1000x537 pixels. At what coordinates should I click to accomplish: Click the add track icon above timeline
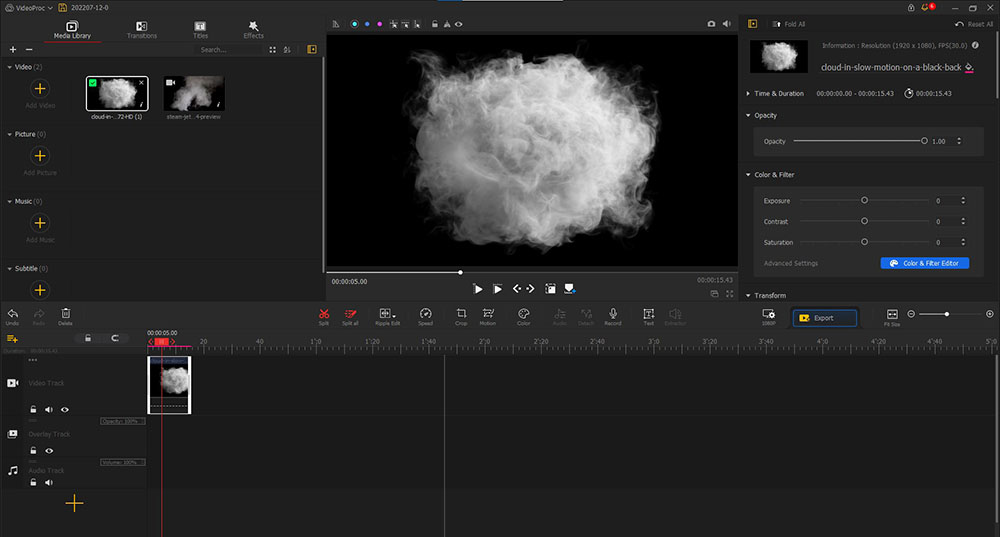(x=12, y=339)
